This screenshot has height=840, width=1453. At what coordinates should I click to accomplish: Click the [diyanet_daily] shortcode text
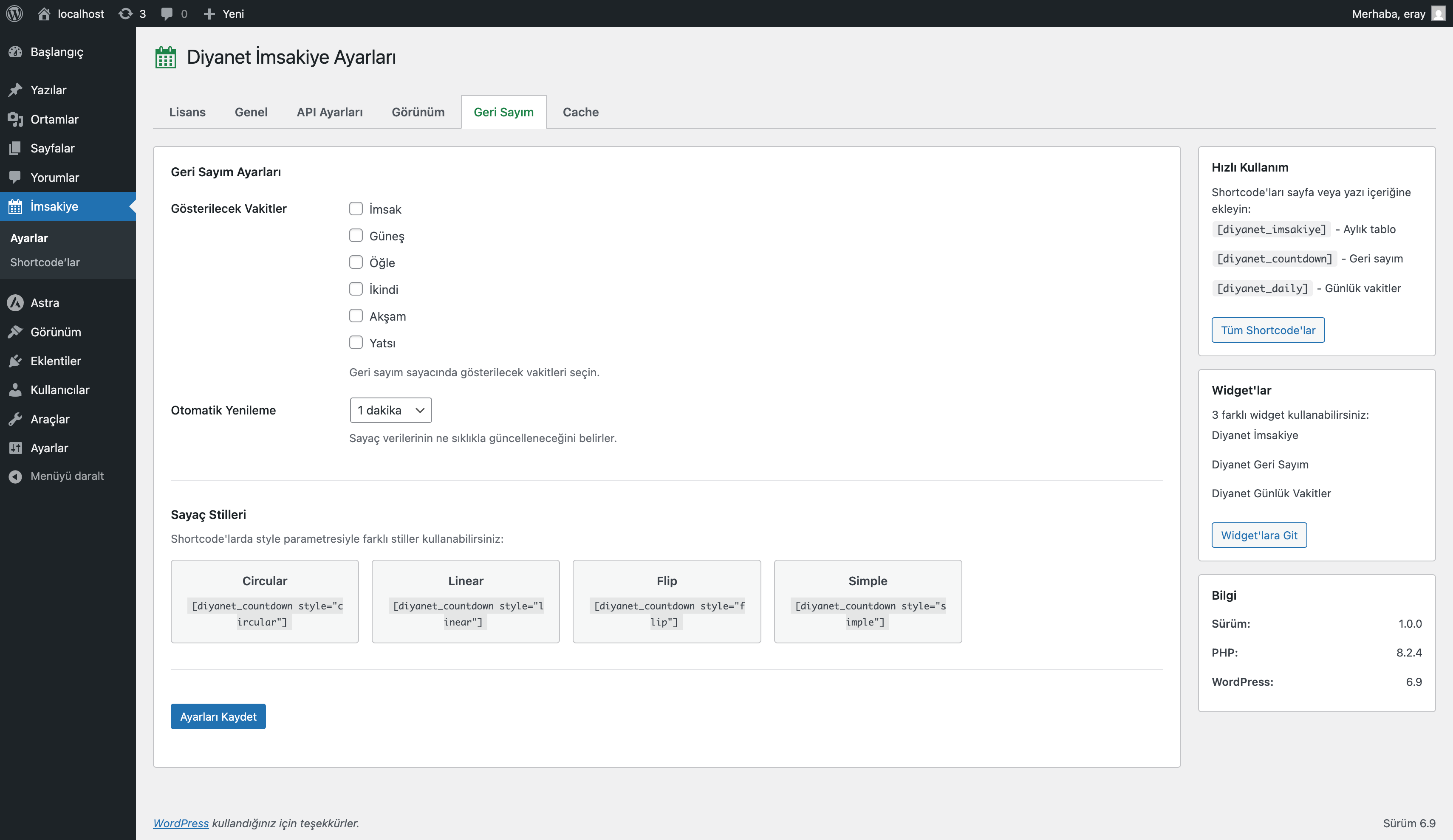pos(1262,288)
